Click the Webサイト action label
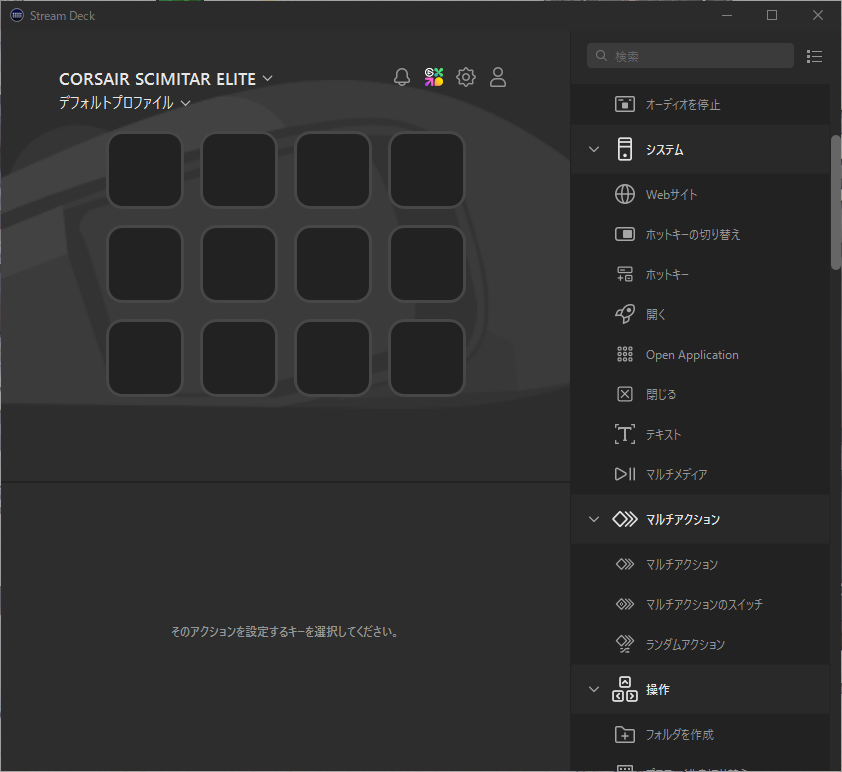The image size is (842, 772). [671, 194]
